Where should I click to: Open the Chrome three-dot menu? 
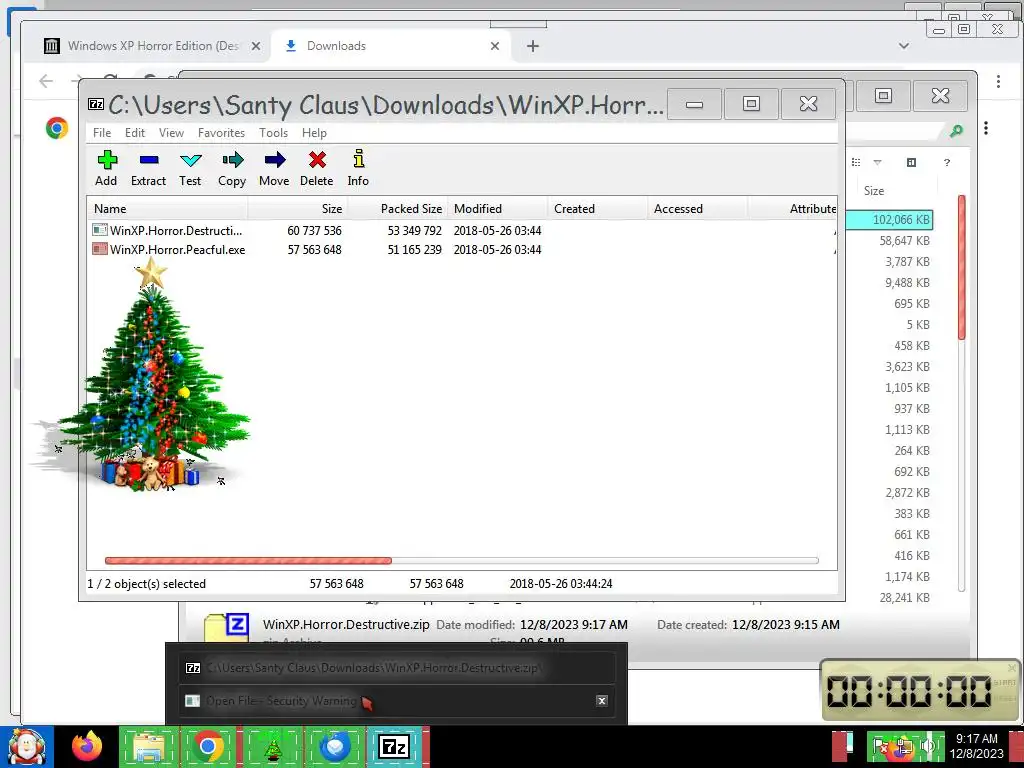pos(998,82)
